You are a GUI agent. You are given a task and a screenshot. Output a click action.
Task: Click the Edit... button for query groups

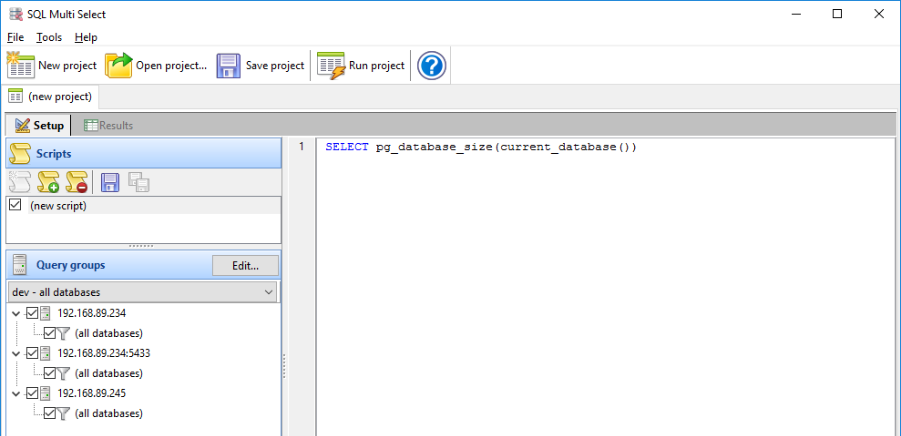pyautogui.click(x=246, y=265)
